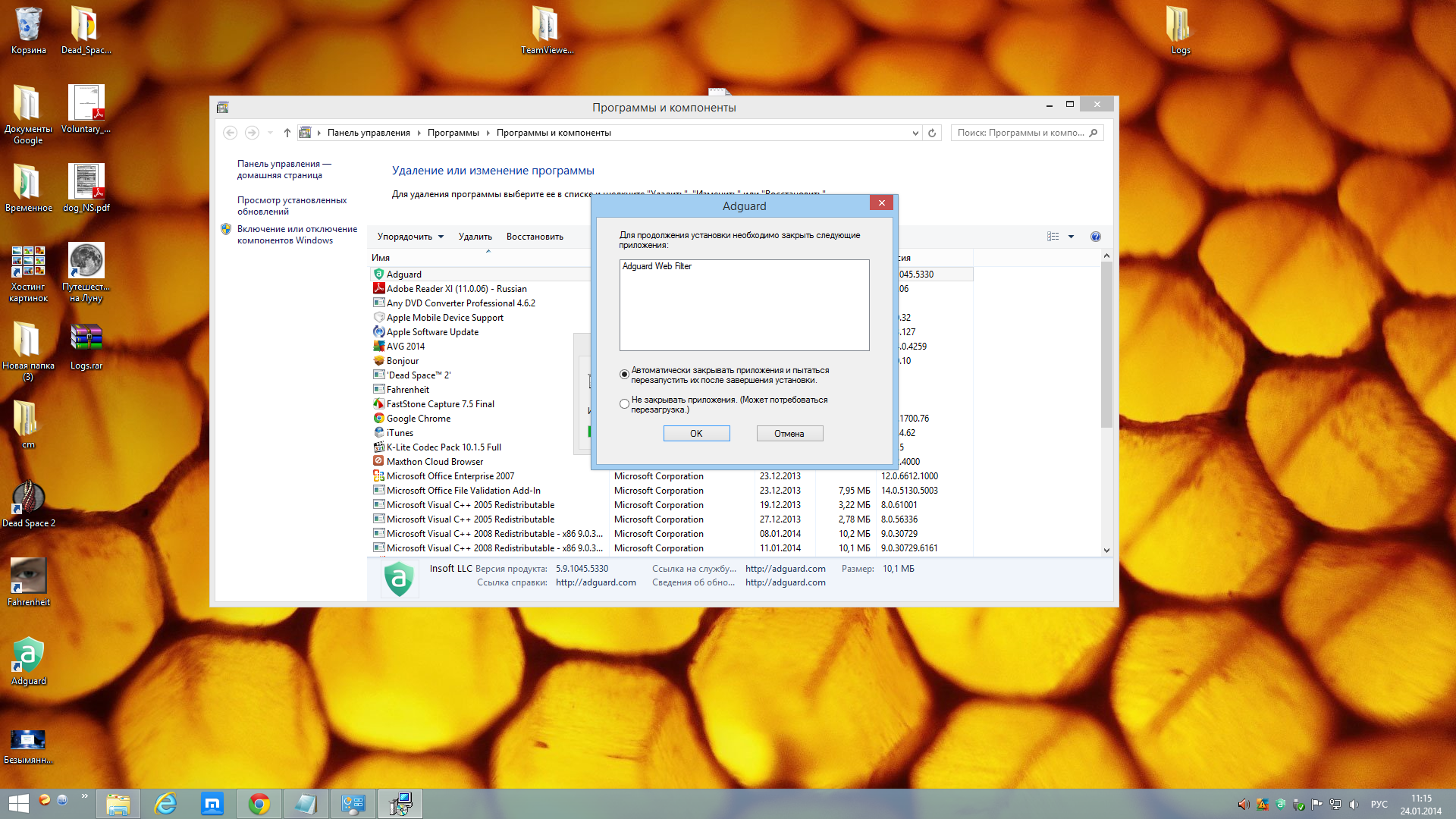Open Просмотр установленных обновлений link
Viewport: 1456px width, 819px height.
(x=291, y=206)
